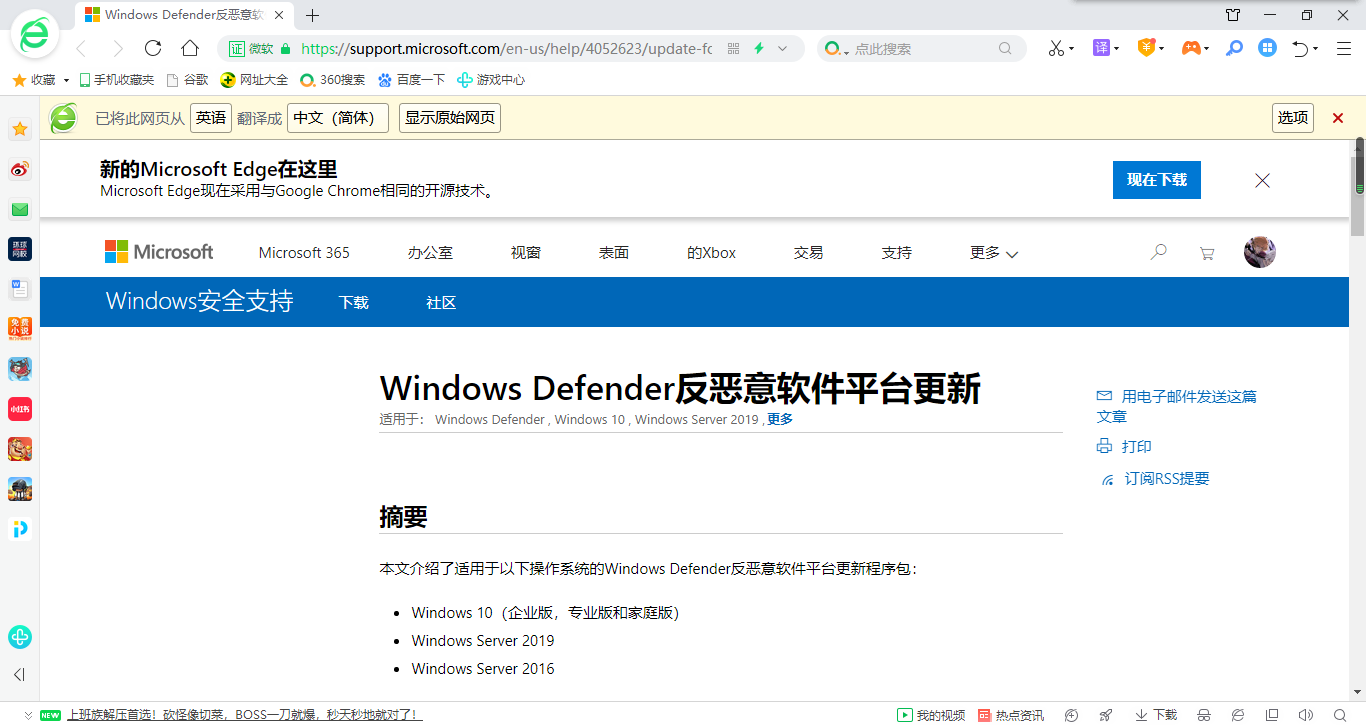Go to browser home page icon
Image resolution: width=1366 pixels, height=728 pixels.
tap(190, 48)
